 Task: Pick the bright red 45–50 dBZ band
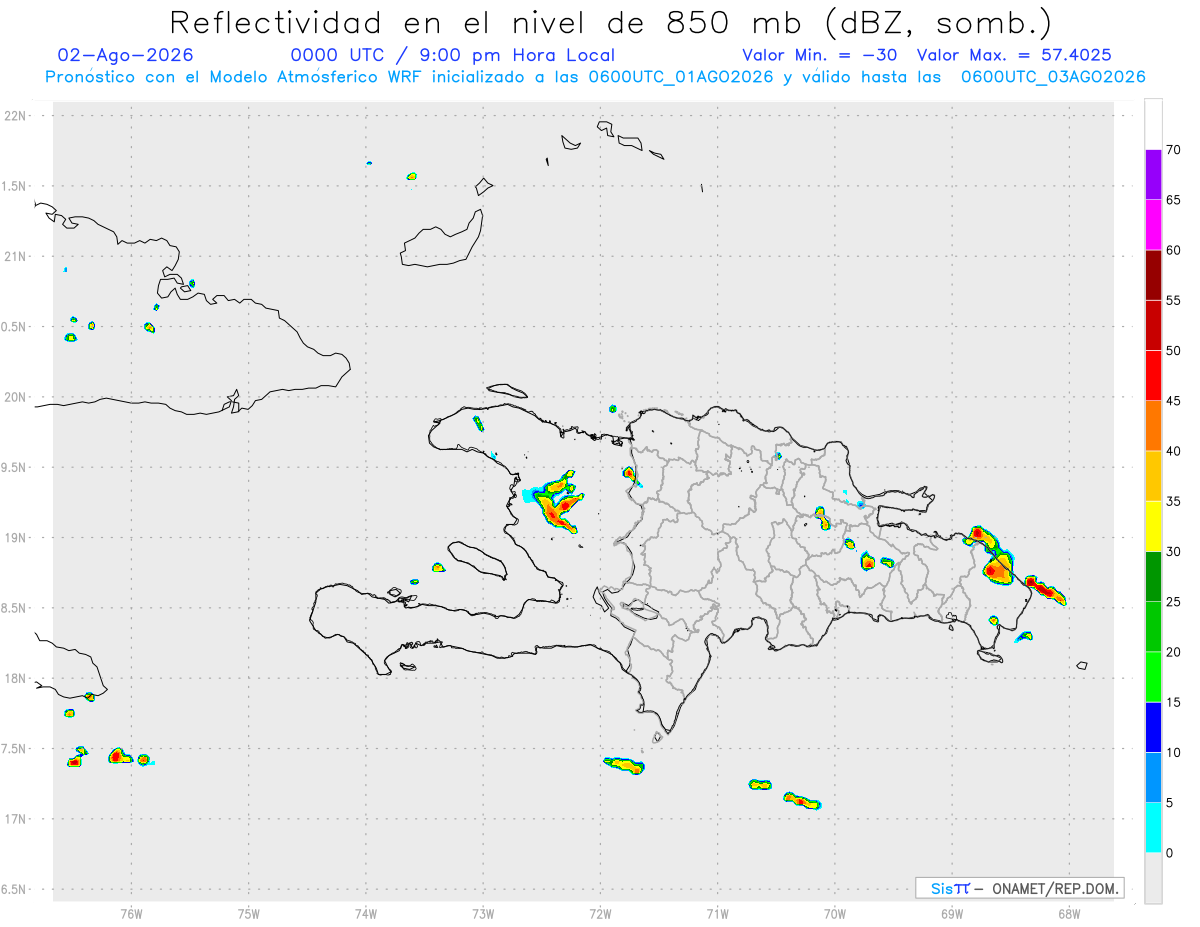(1153, 376)
